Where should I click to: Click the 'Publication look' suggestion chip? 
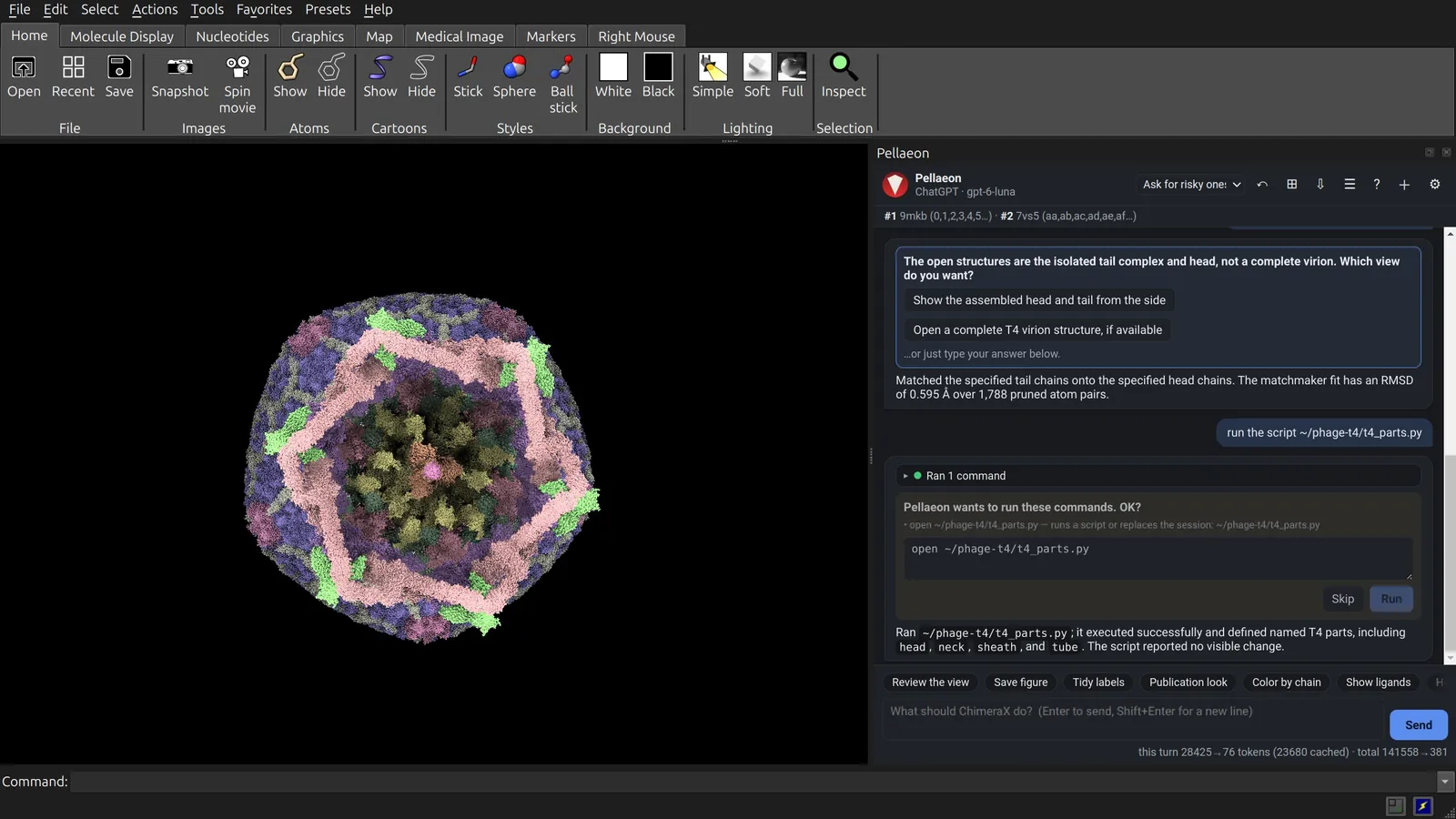tap(1188, 682)
